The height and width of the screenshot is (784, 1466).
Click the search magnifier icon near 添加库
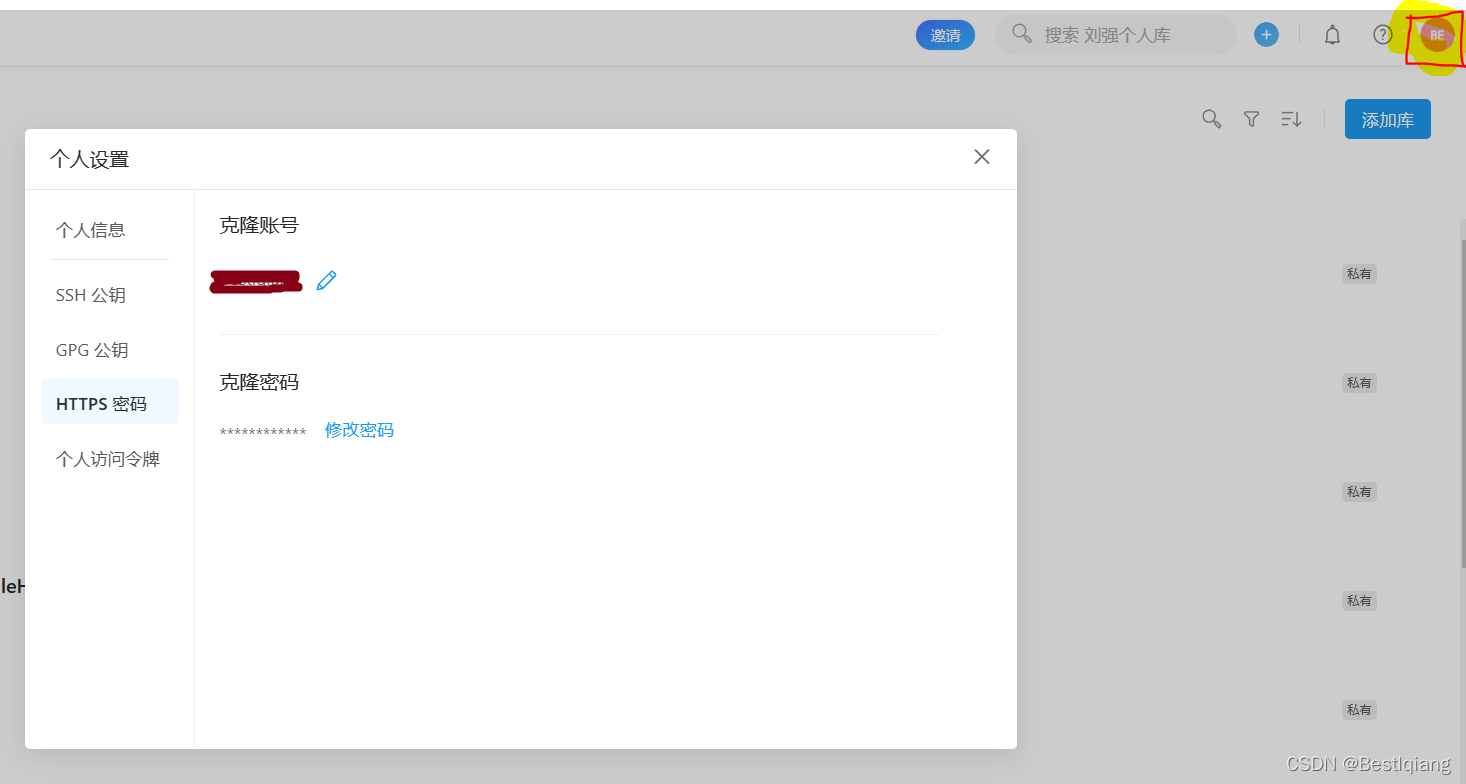click(x=1211, y=118)
